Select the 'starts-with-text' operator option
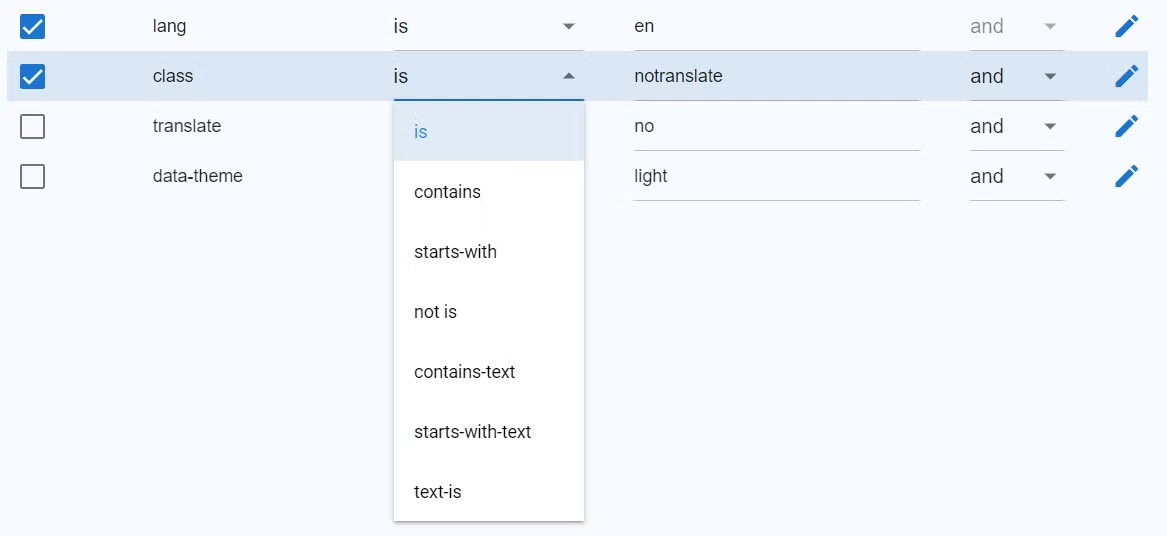This screenshot has width=1167, height=536. pyautogui.click(x=488, y=432)
